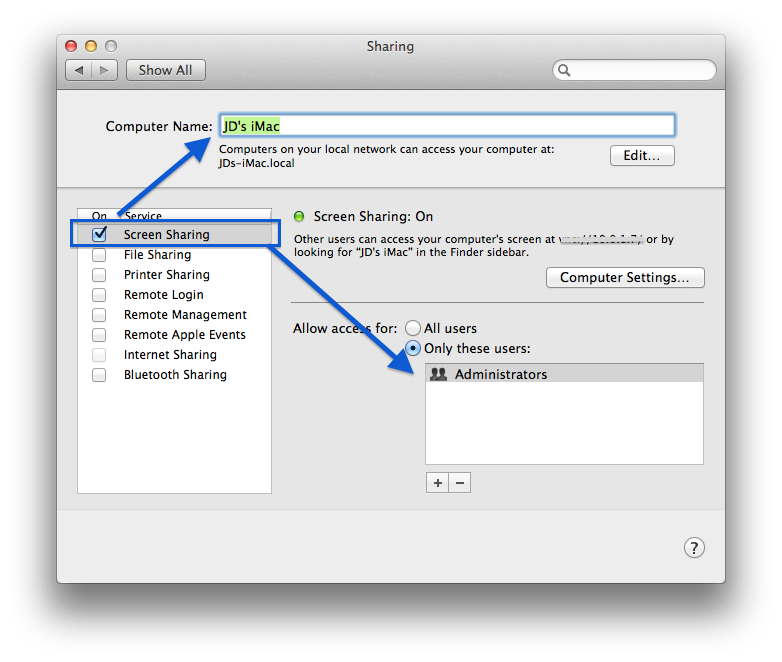The width and height of the screenshot is (782, 662).
Task: Minimize the Sharing window with yellow button
Action: (x=91, y=46)
